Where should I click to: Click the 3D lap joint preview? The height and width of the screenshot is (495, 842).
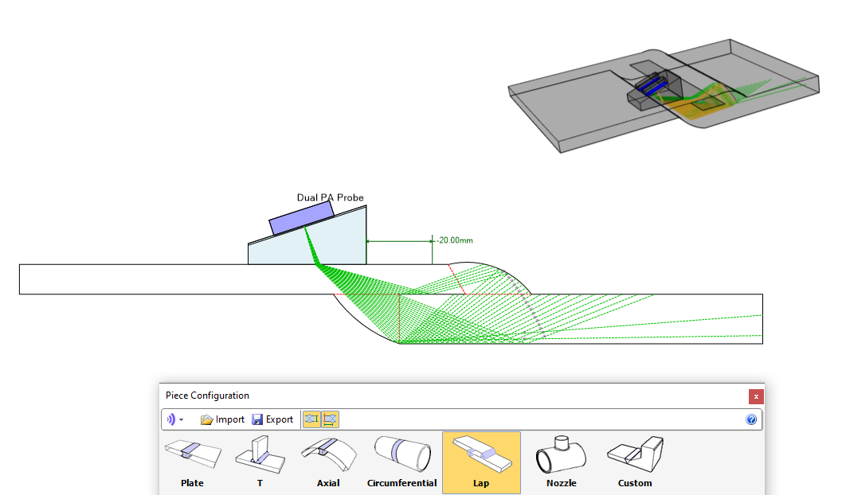(664, 96)
